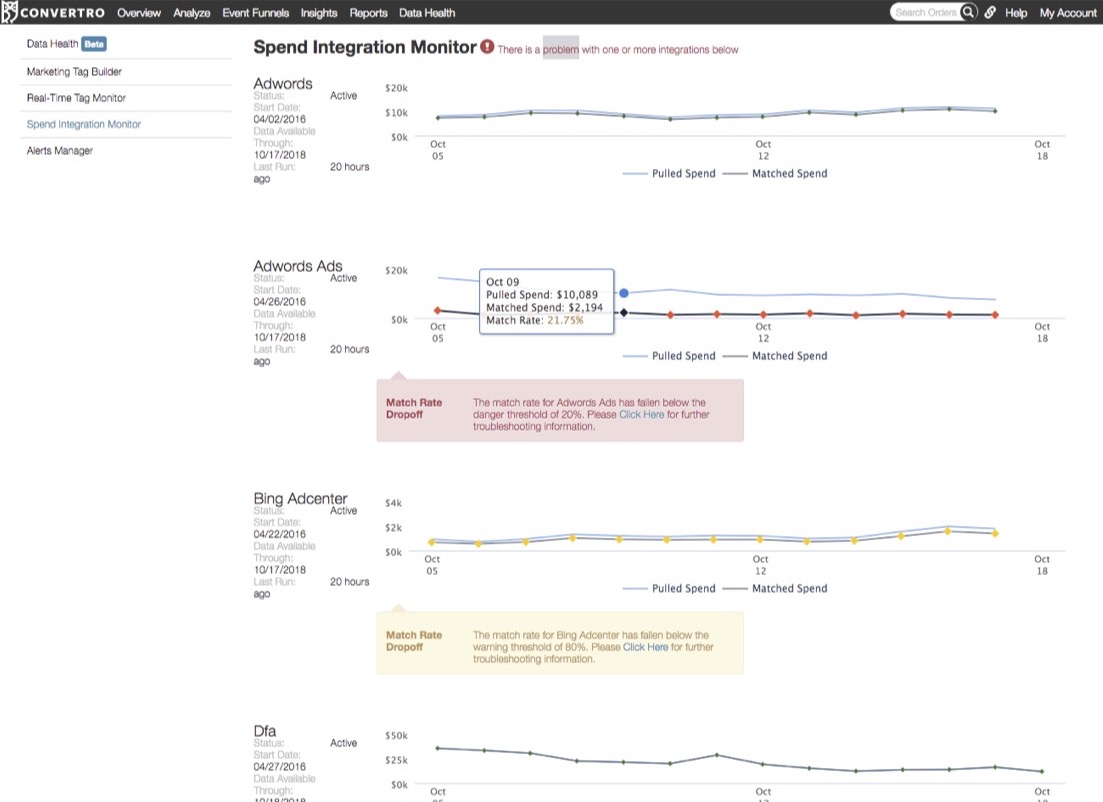This screenshot has height=802, width=1103.
Task: Toggle Matched Spend legend in Adwords chart
Action: pos(775,173)
